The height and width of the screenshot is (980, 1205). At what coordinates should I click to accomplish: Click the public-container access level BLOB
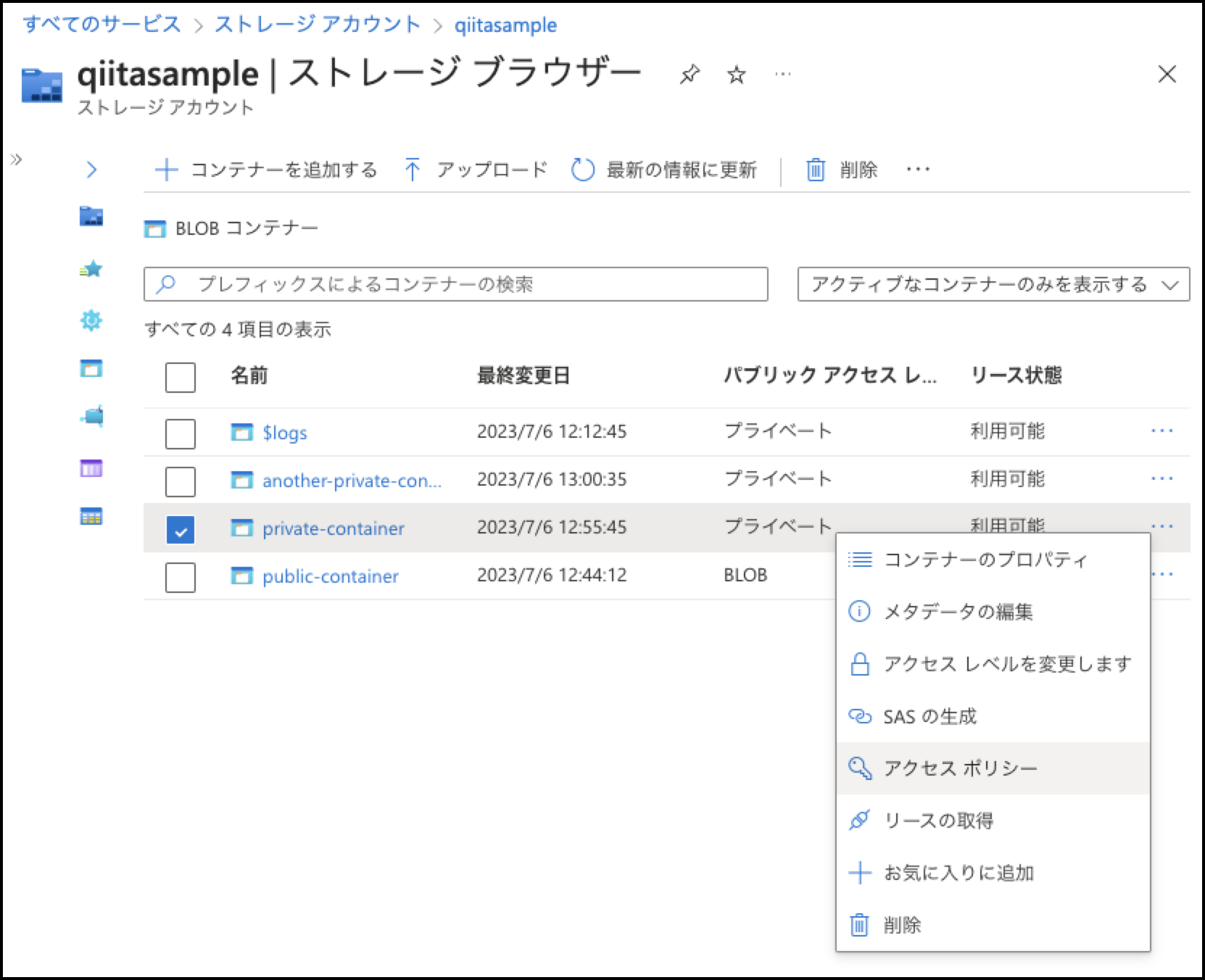745,575
